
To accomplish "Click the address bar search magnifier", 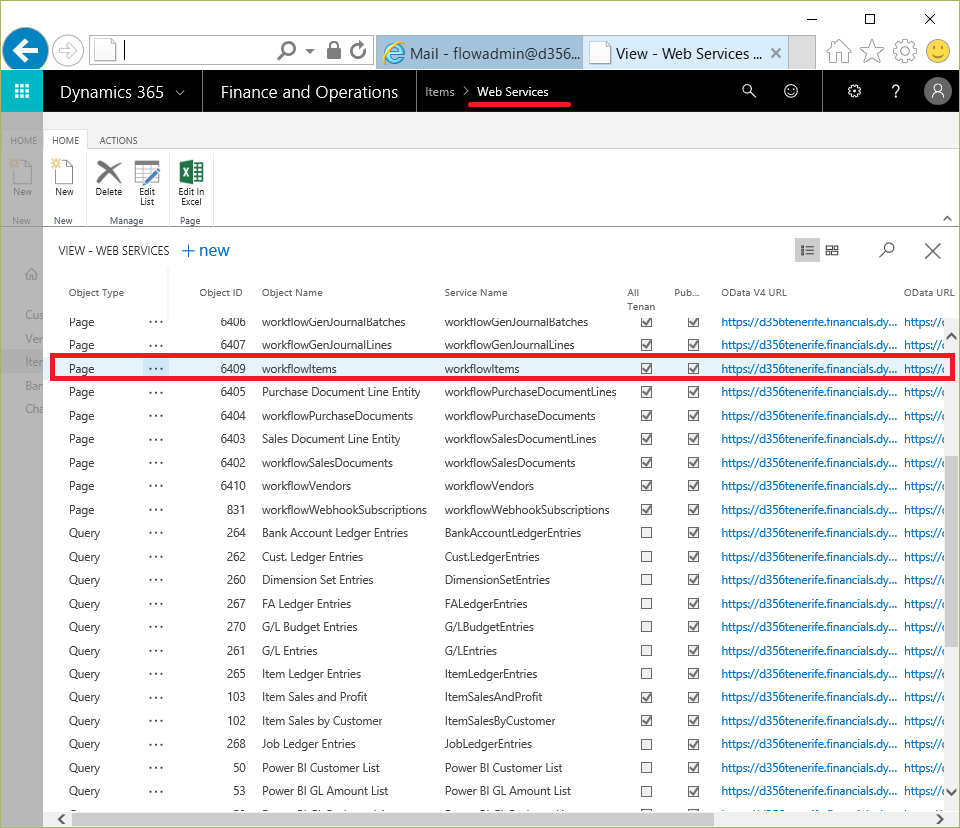I will [x=286, y=50].
